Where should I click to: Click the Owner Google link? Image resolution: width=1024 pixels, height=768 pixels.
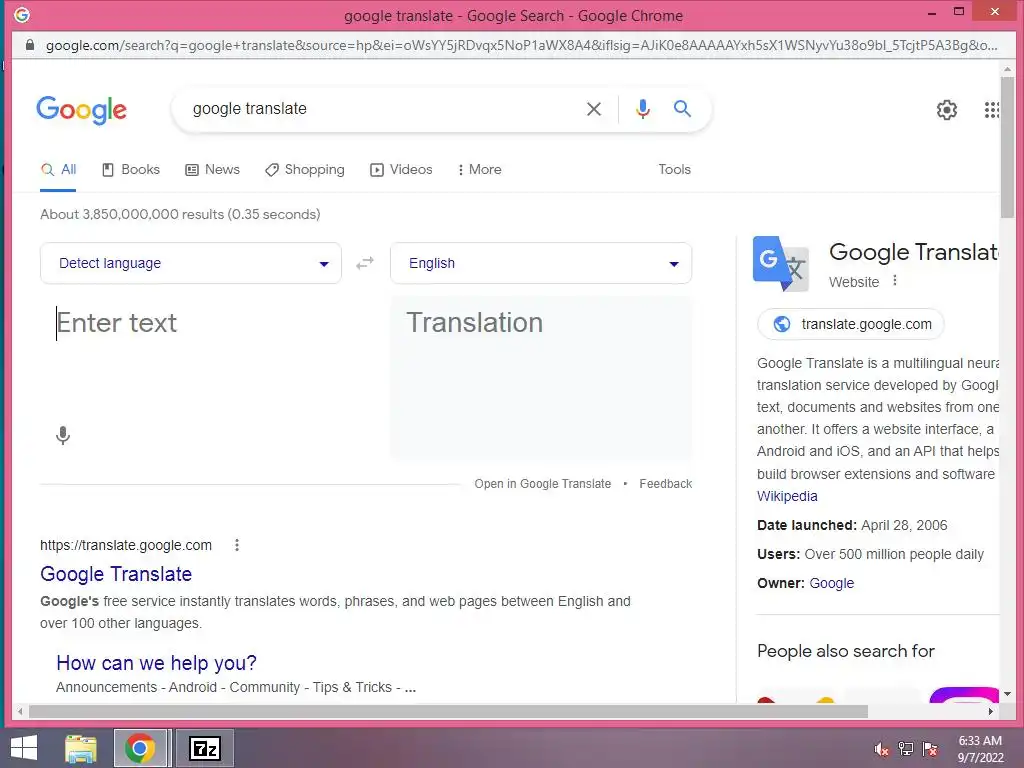(831, 583)
